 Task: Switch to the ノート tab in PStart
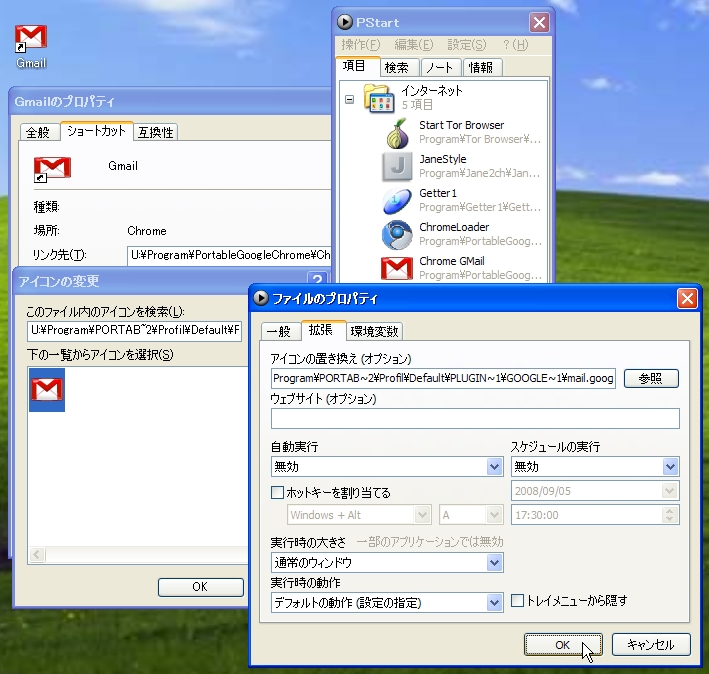pyautogui.click(x=441, y=67)
